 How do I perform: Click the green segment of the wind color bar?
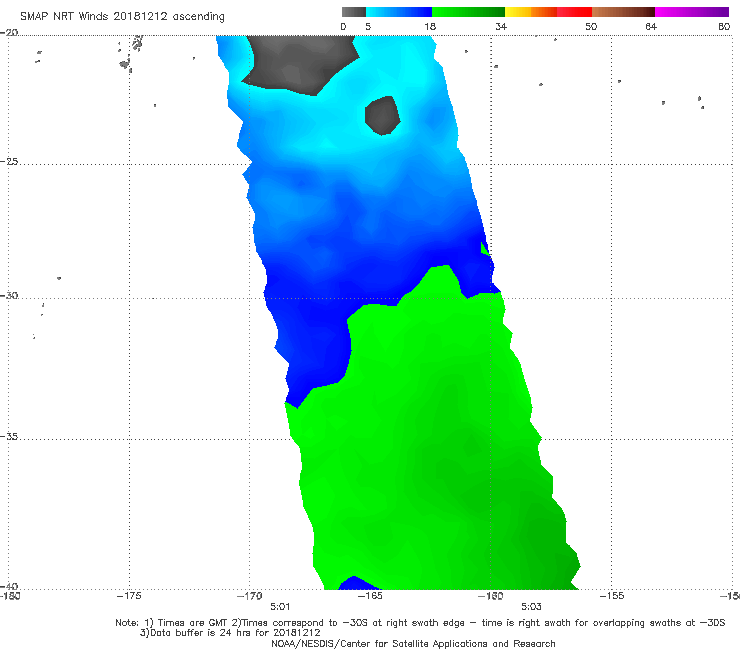click(x=468, y=12)
